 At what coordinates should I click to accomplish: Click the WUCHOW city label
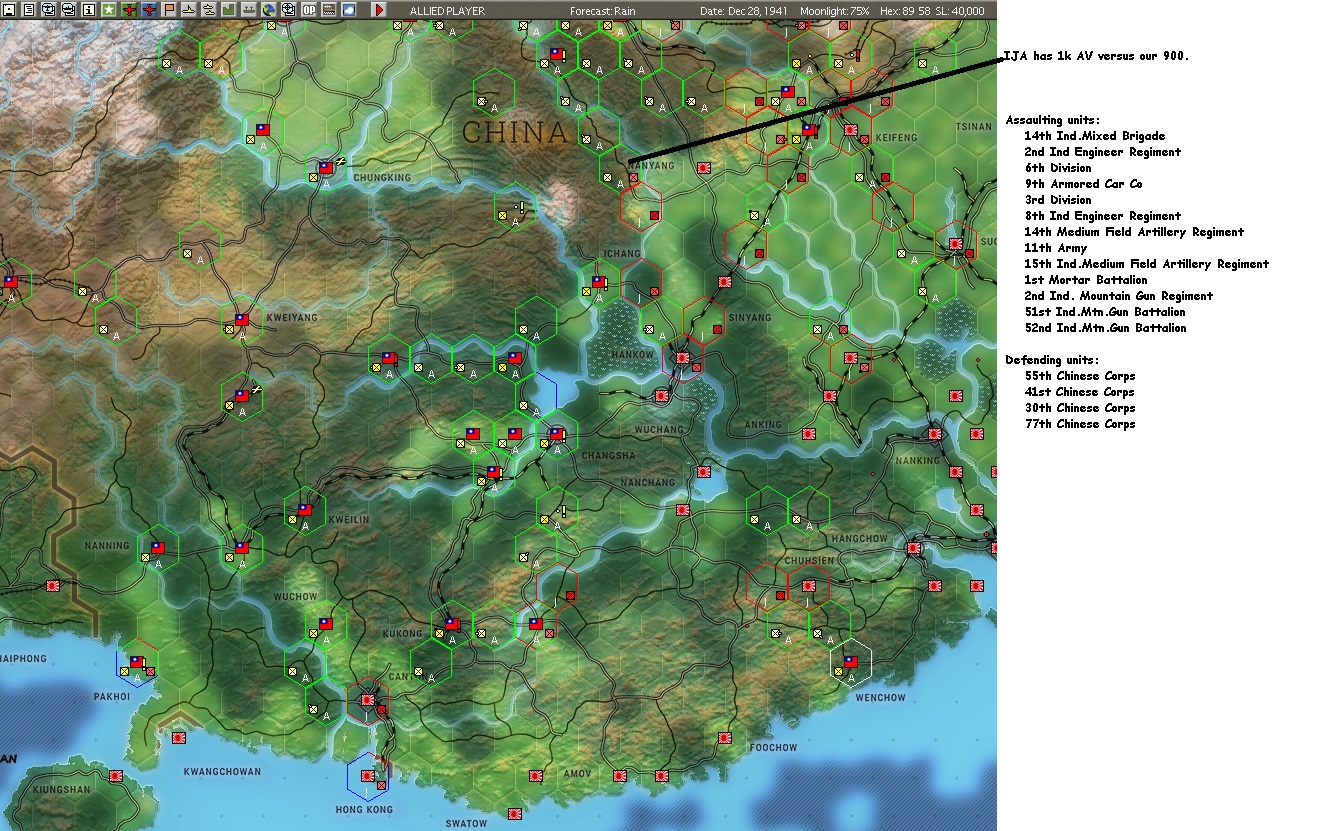[x=295, y=597]
